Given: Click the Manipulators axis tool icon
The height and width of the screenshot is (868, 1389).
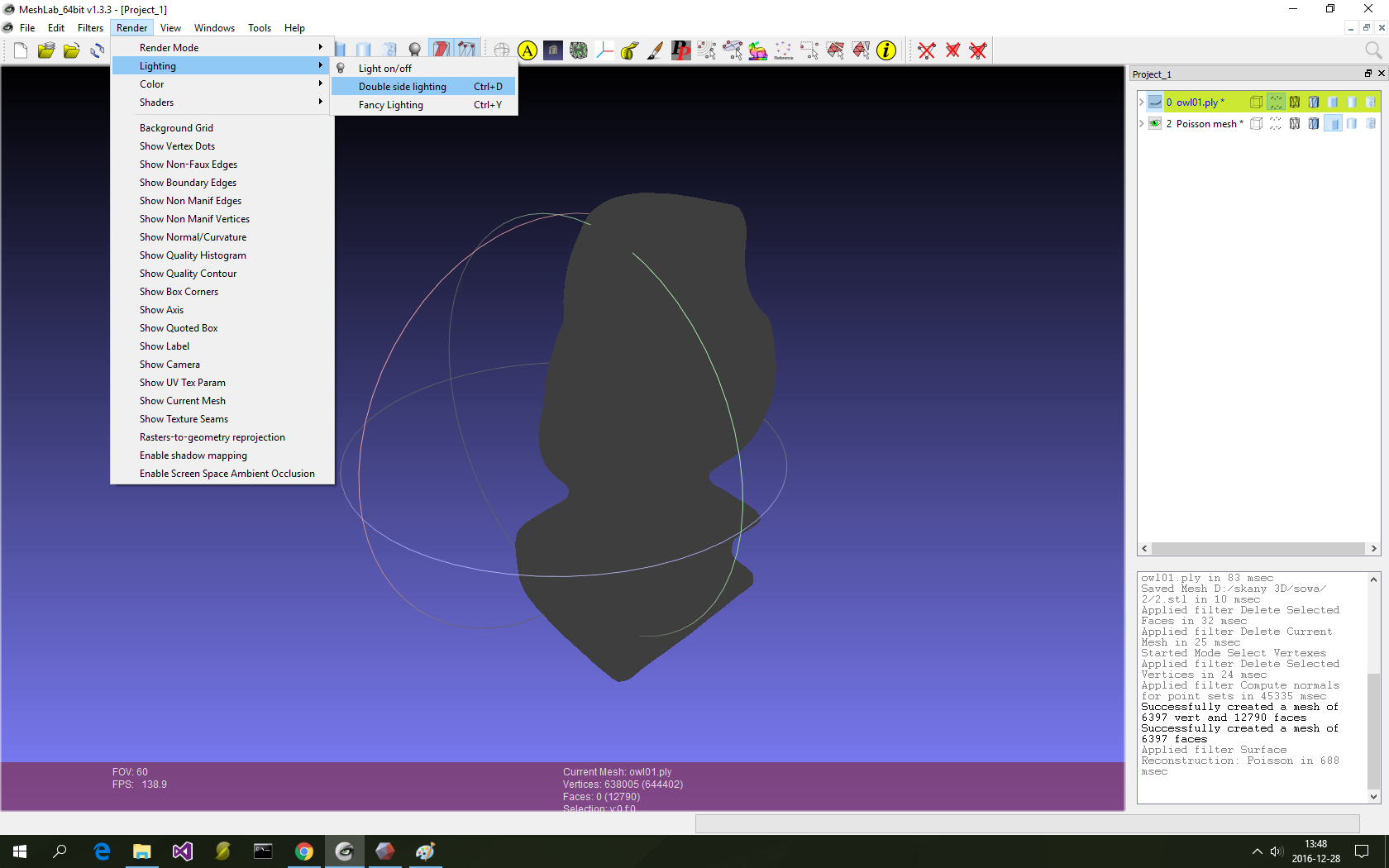Looking at the screenshot, I should [x=604, y=50].
